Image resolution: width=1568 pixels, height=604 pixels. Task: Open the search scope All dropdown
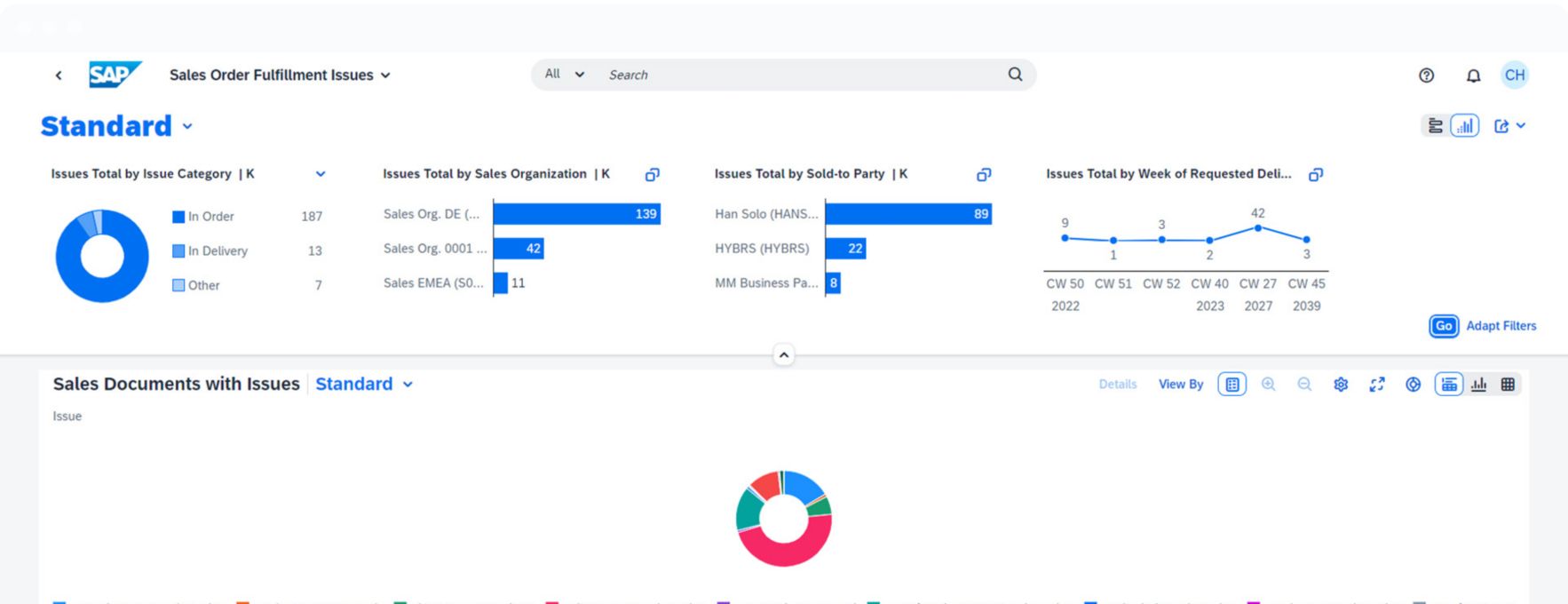tap(565, 75)
